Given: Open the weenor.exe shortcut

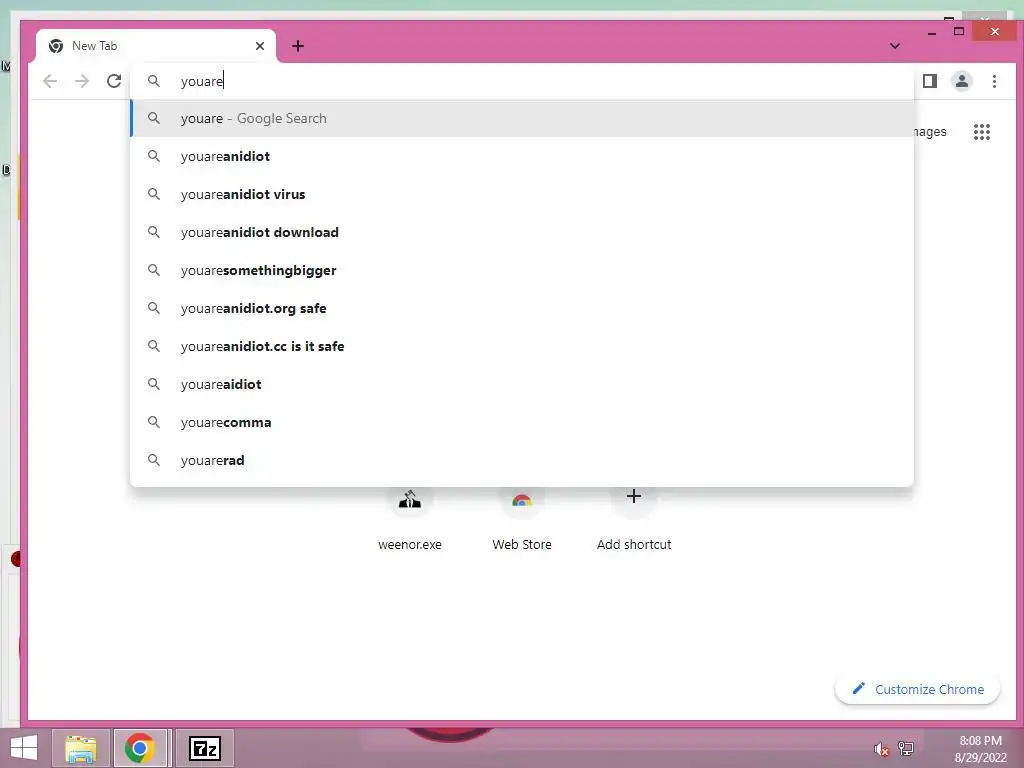Looking at the screenshot, I should coord(410,519).
